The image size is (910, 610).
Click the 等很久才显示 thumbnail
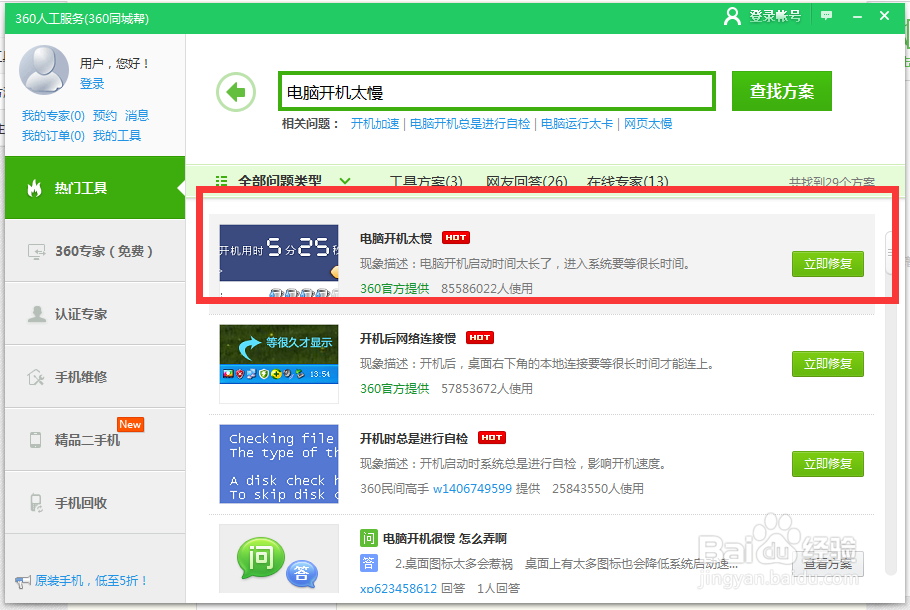[x=279, y=363]
